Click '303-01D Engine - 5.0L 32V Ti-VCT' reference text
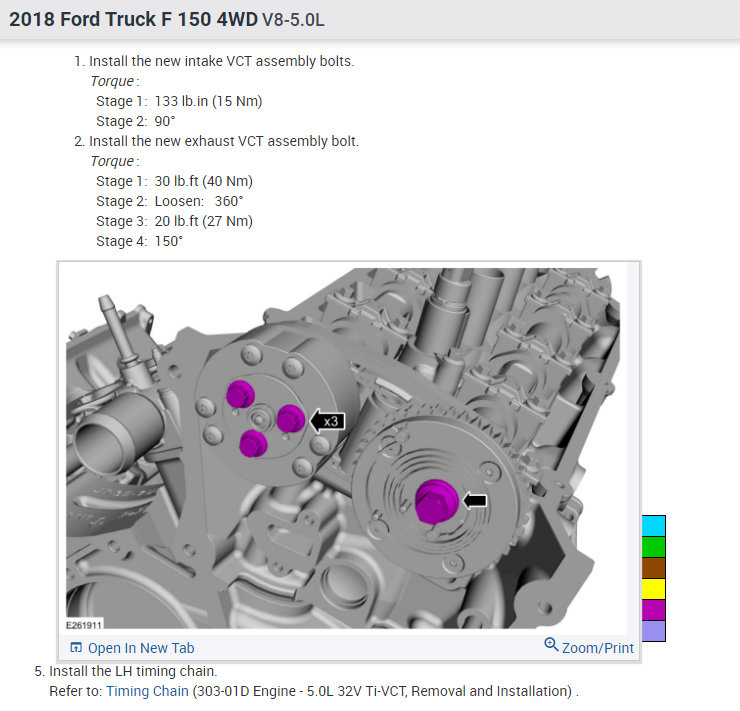Viewport: 740px width, 711px height. coord(301,691)
